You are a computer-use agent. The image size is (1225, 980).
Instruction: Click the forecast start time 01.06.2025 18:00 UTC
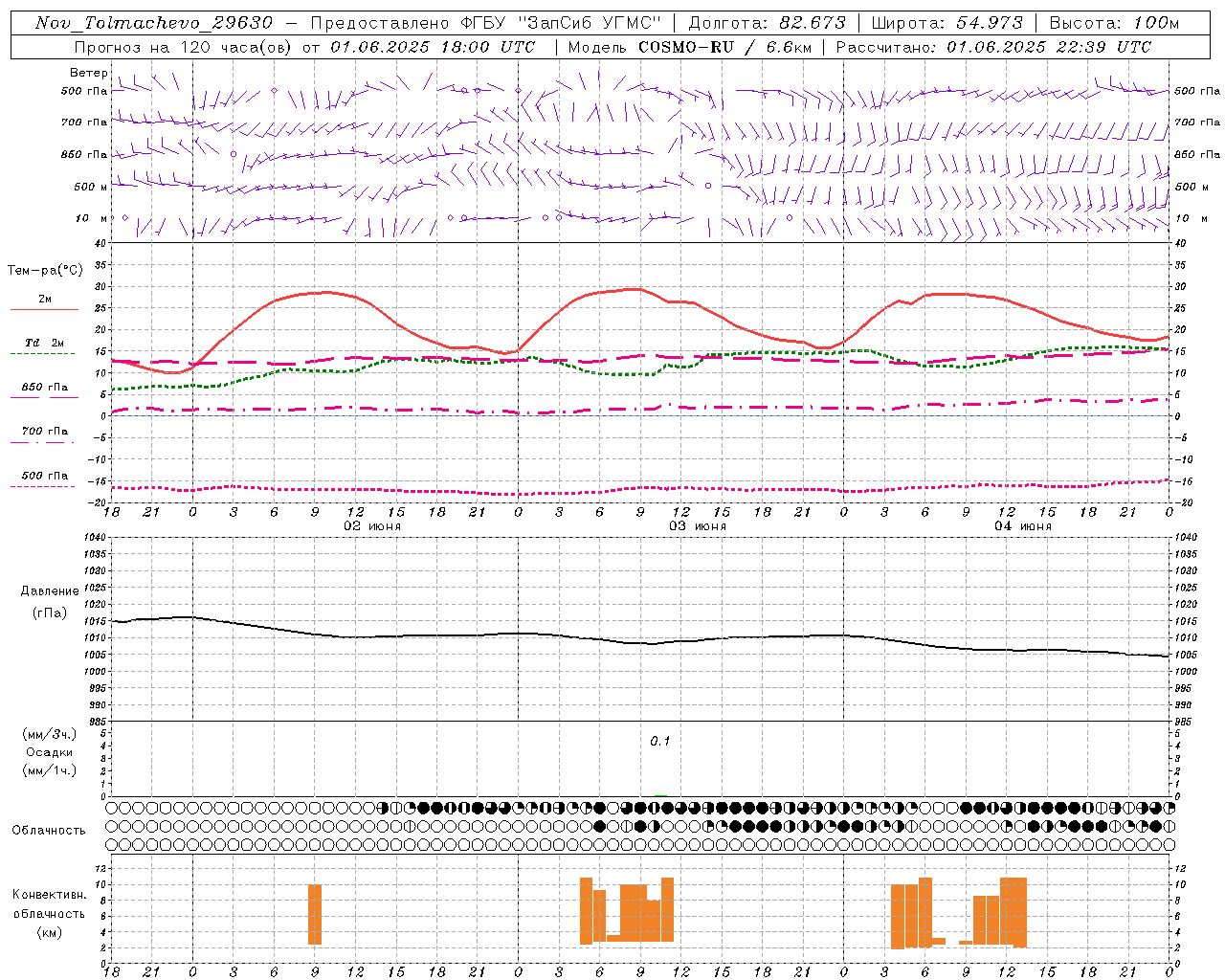point(433,47)
